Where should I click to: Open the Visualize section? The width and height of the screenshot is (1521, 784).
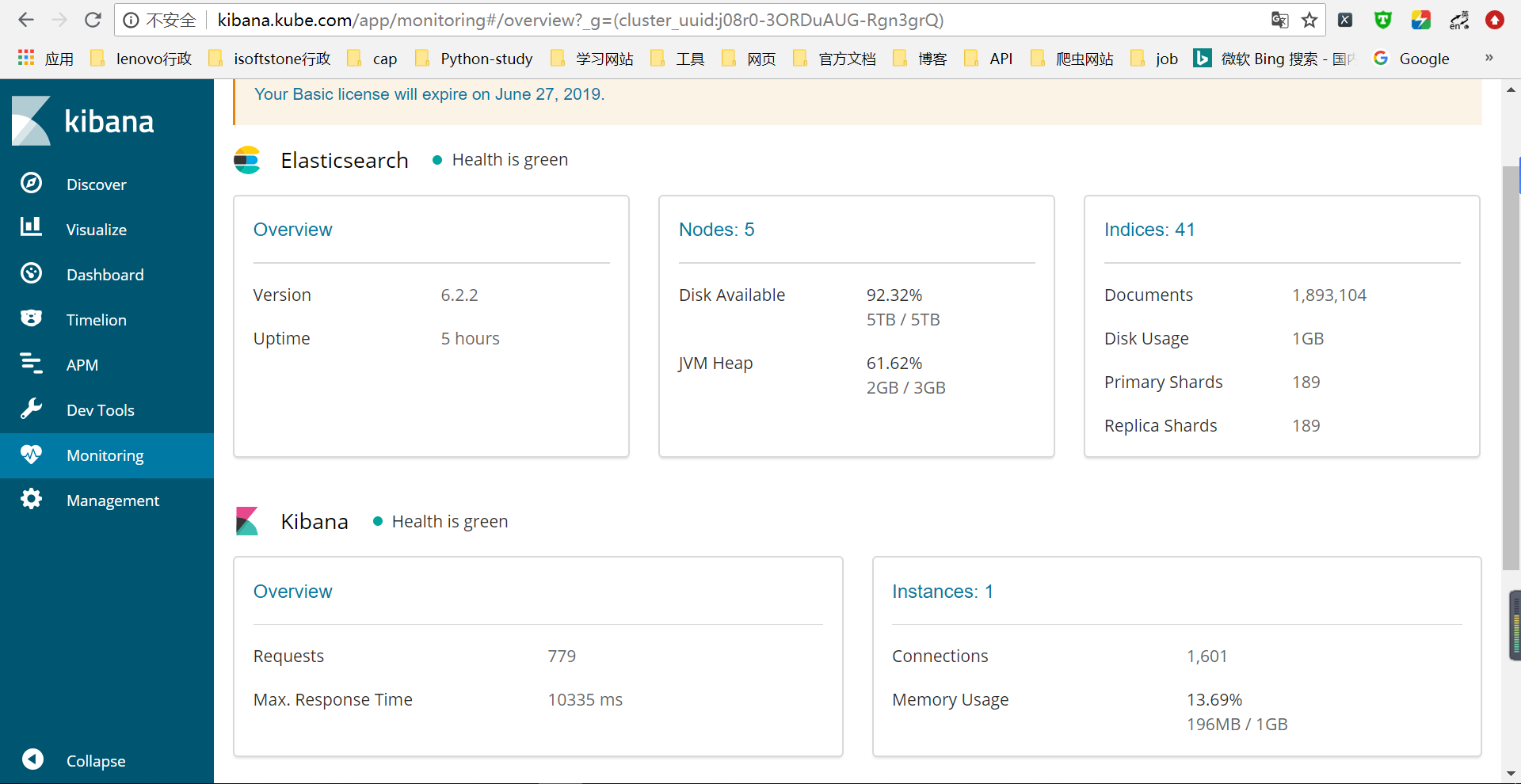point(97,230)
